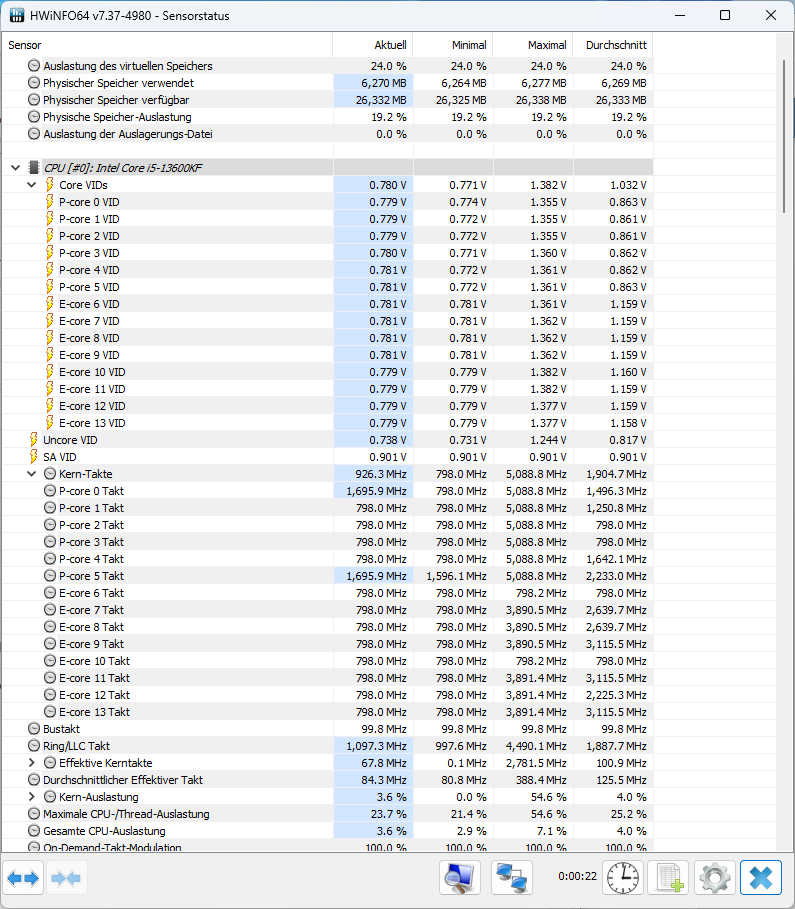Start logging with the document plus icon

point(669,878)
